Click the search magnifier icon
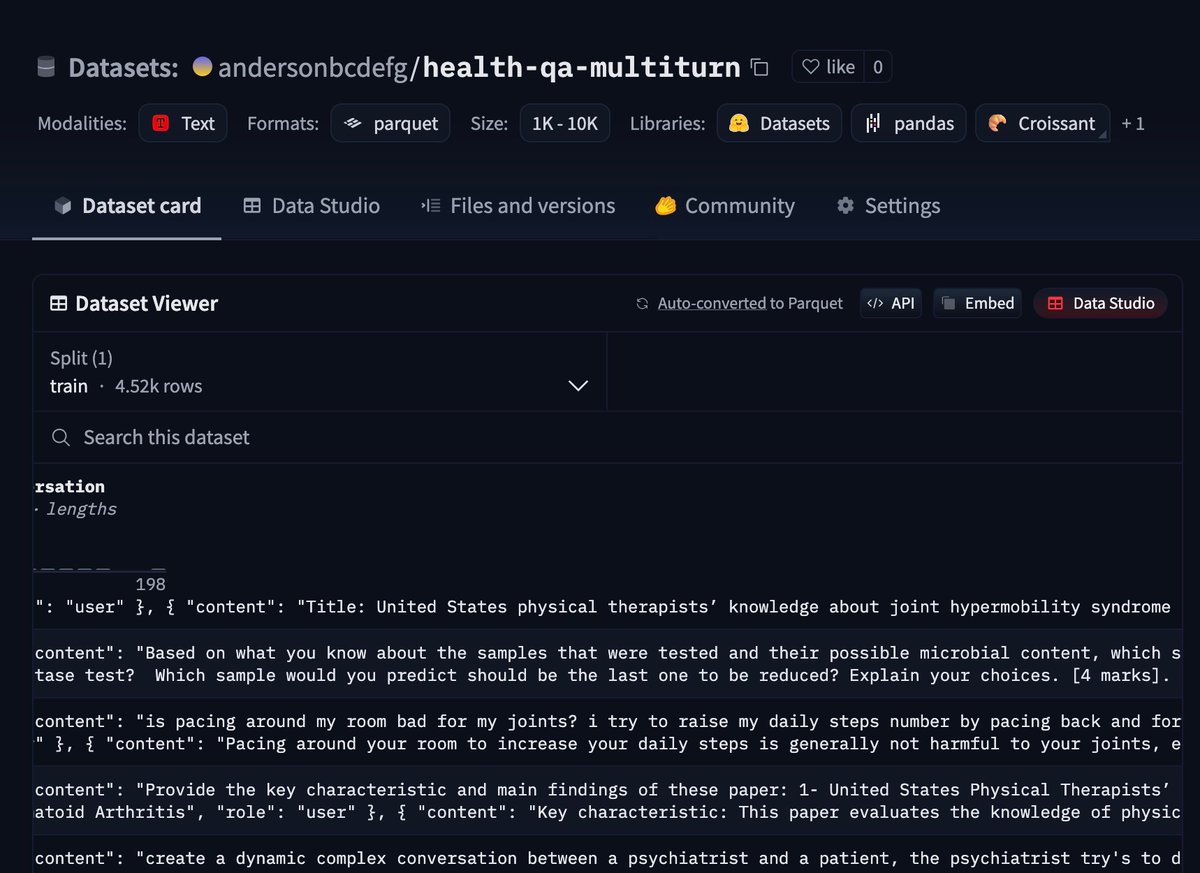 click(x=60, y=437)
